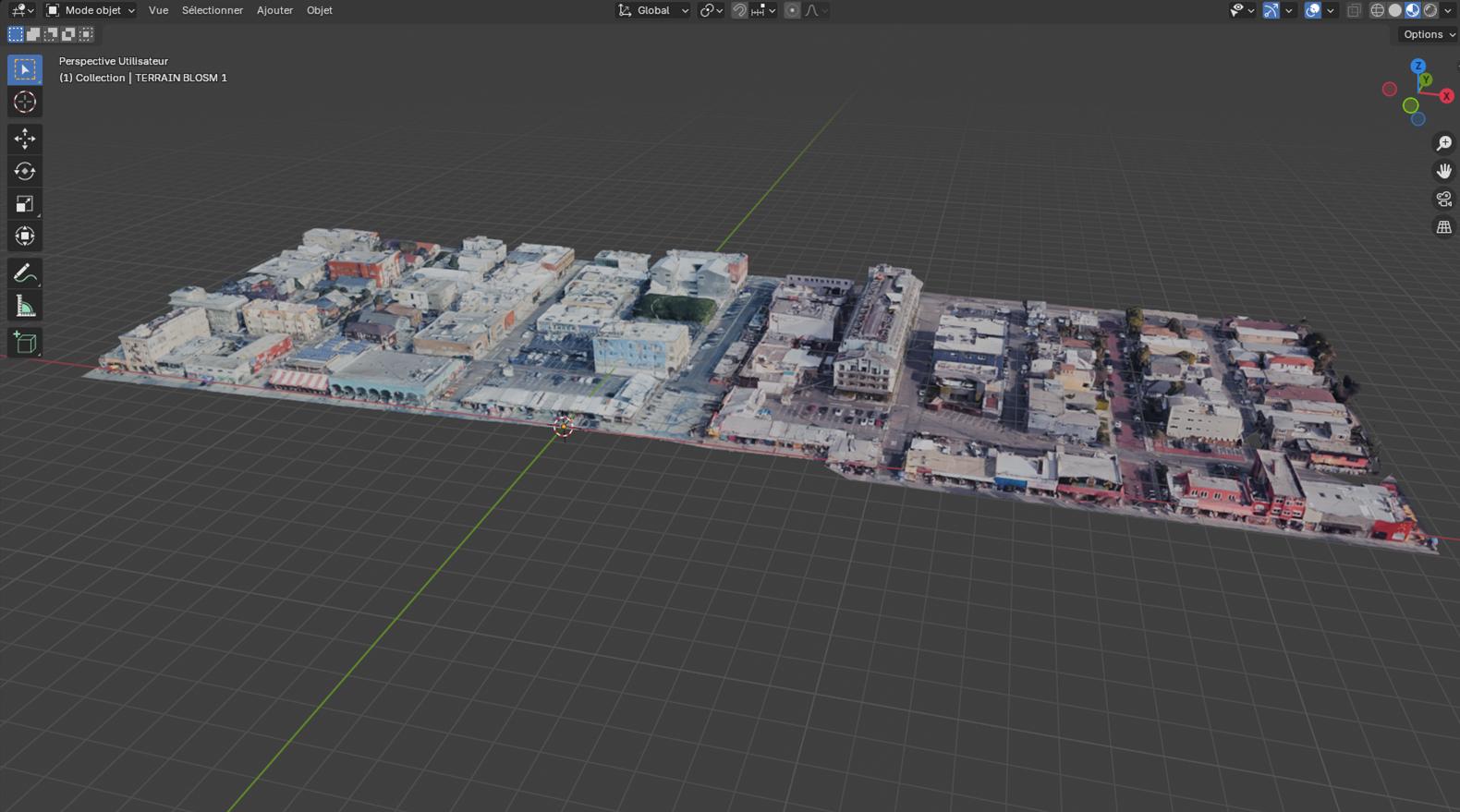This screenshot has height=812, width=1460.
Task: Toggle camera view icon
Action: point(1443,199)
